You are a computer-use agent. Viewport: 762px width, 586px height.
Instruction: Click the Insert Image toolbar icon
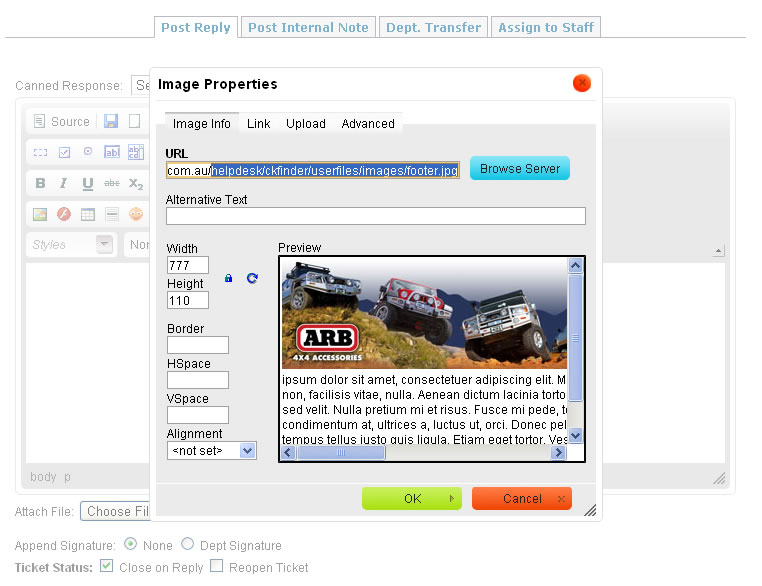click(40, 214)
